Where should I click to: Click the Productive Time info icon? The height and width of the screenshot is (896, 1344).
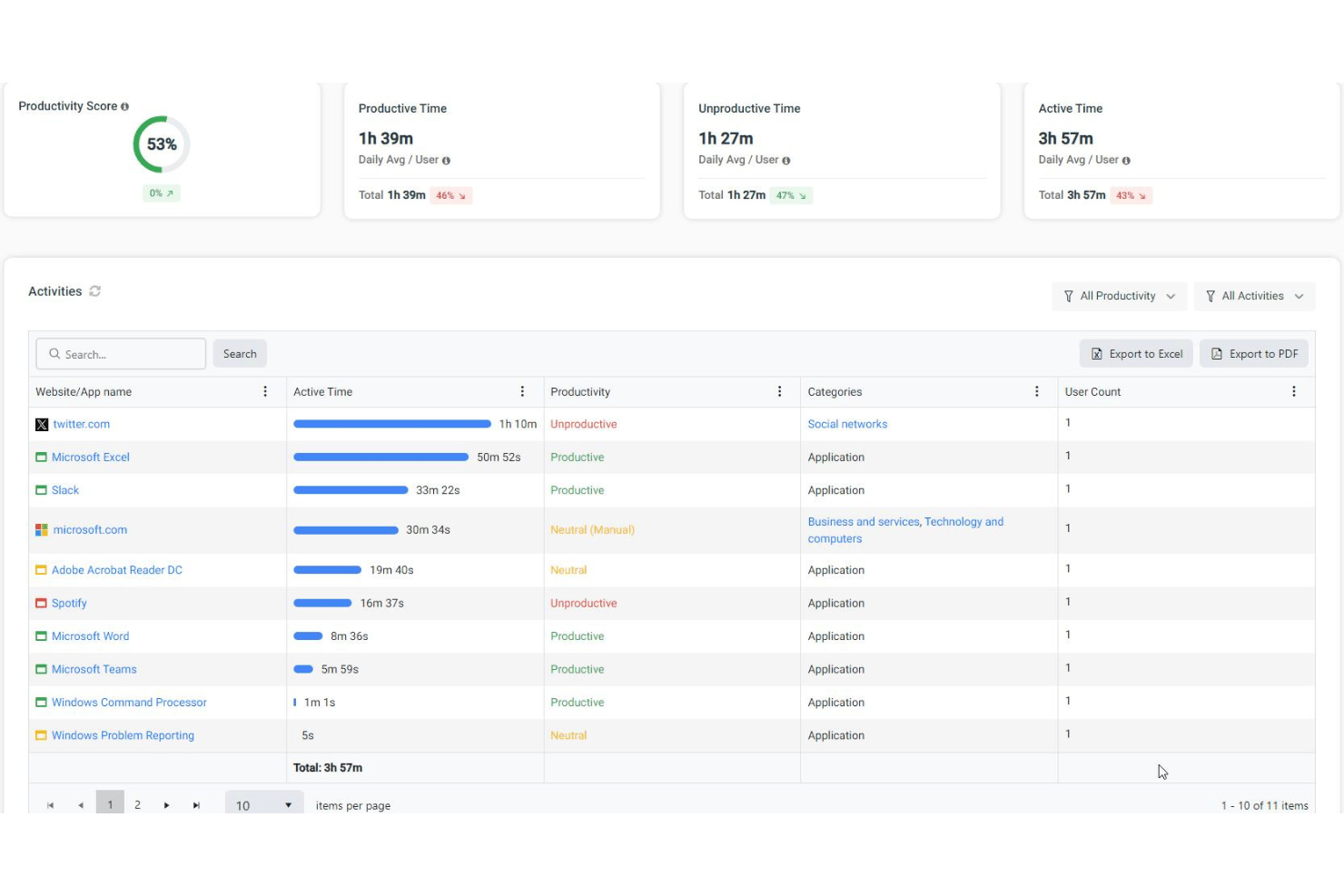tap(446, 161)
